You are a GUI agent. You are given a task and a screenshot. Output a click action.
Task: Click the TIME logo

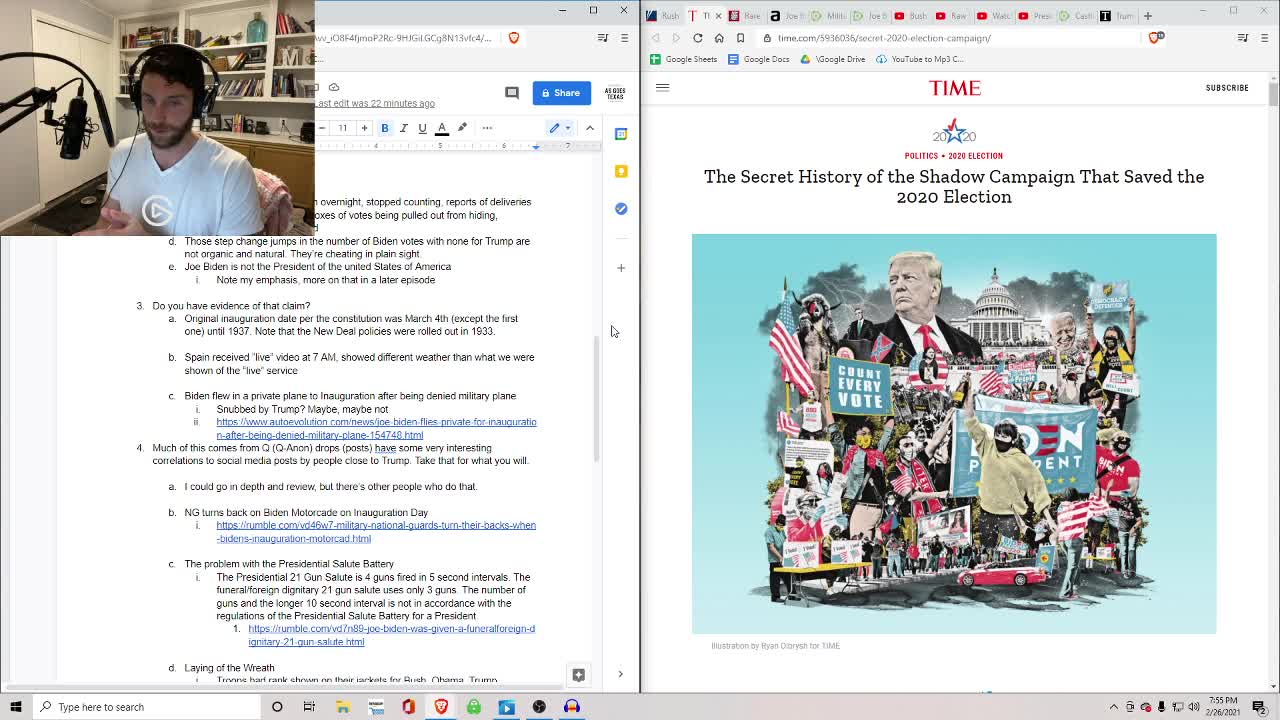click(x=954, y=88)
